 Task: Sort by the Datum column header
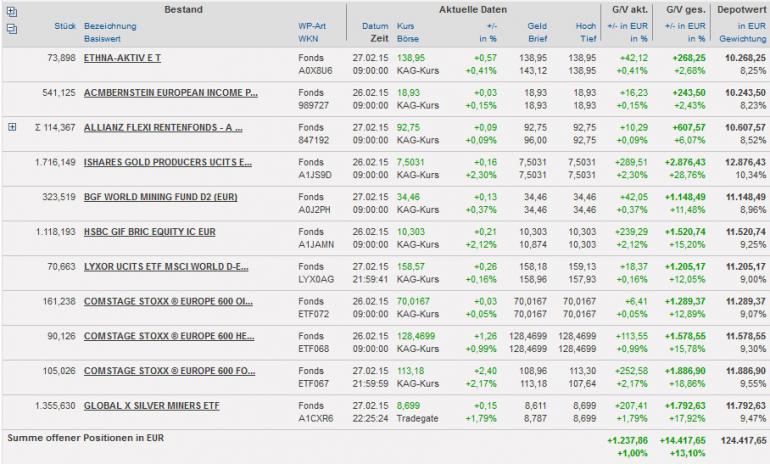click(x=375, y=25)
